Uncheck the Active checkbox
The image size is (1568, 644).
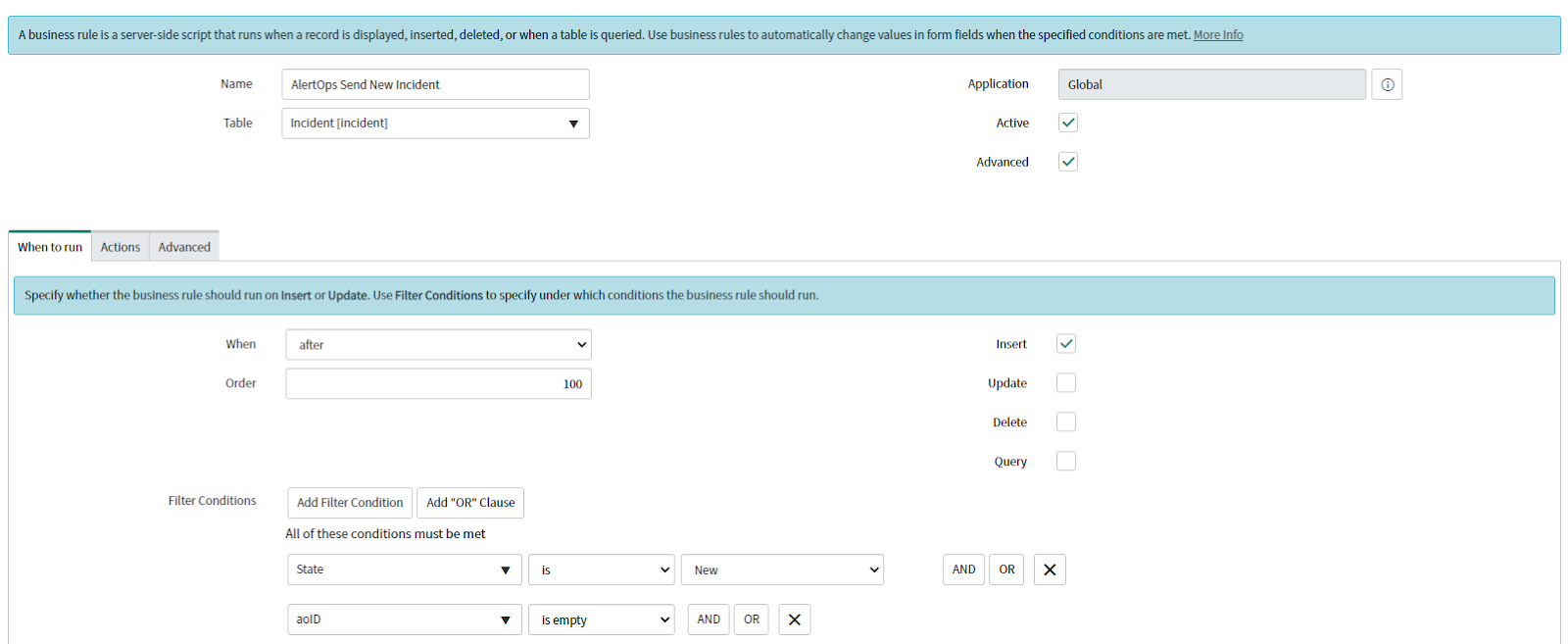(x=1068, y=123)
